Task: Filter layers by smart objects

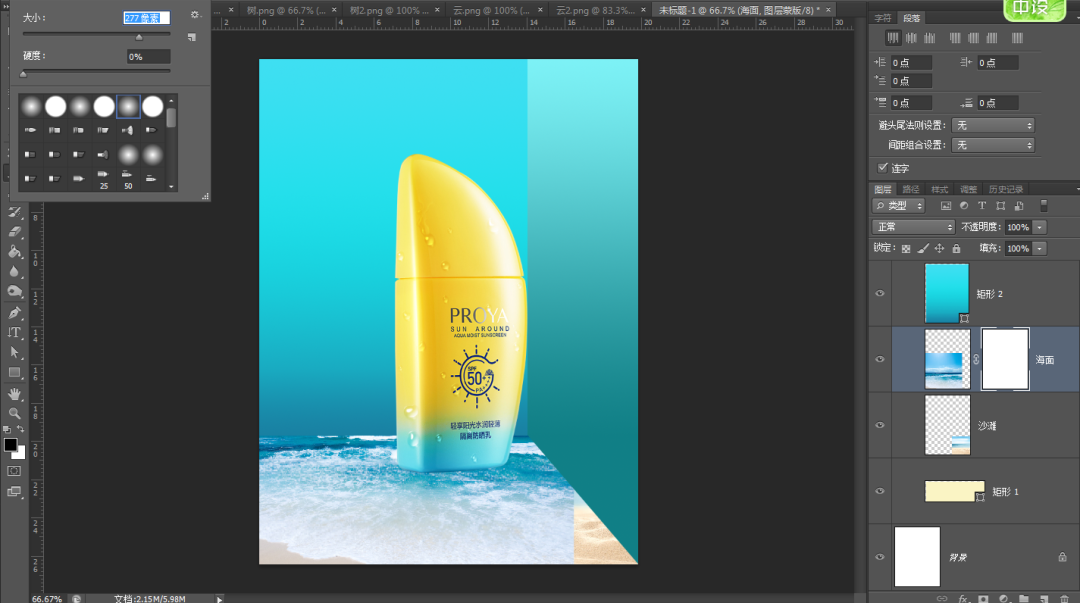Action: pyautogui.click(x=1019, y=206)
